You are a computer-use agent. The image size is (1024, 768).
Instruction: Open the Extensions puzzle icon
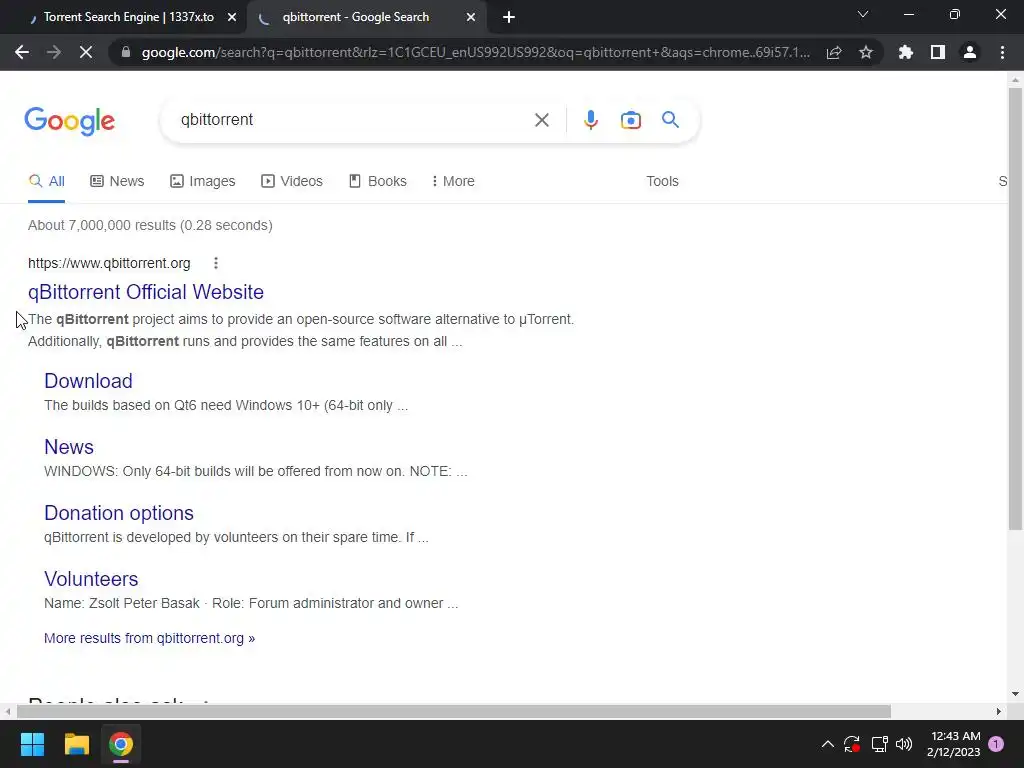point(905,52)
